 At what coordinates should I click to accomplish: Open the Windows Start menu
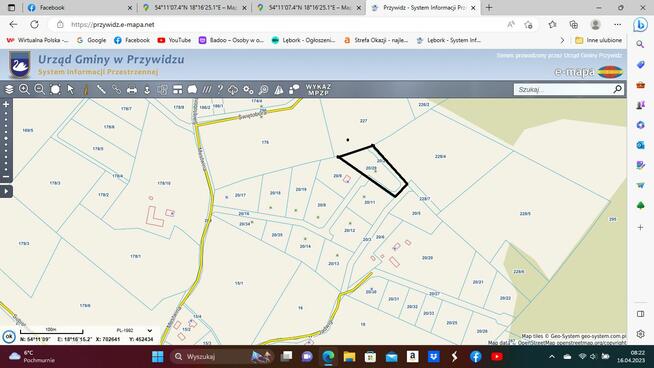(x=158, y=357)
